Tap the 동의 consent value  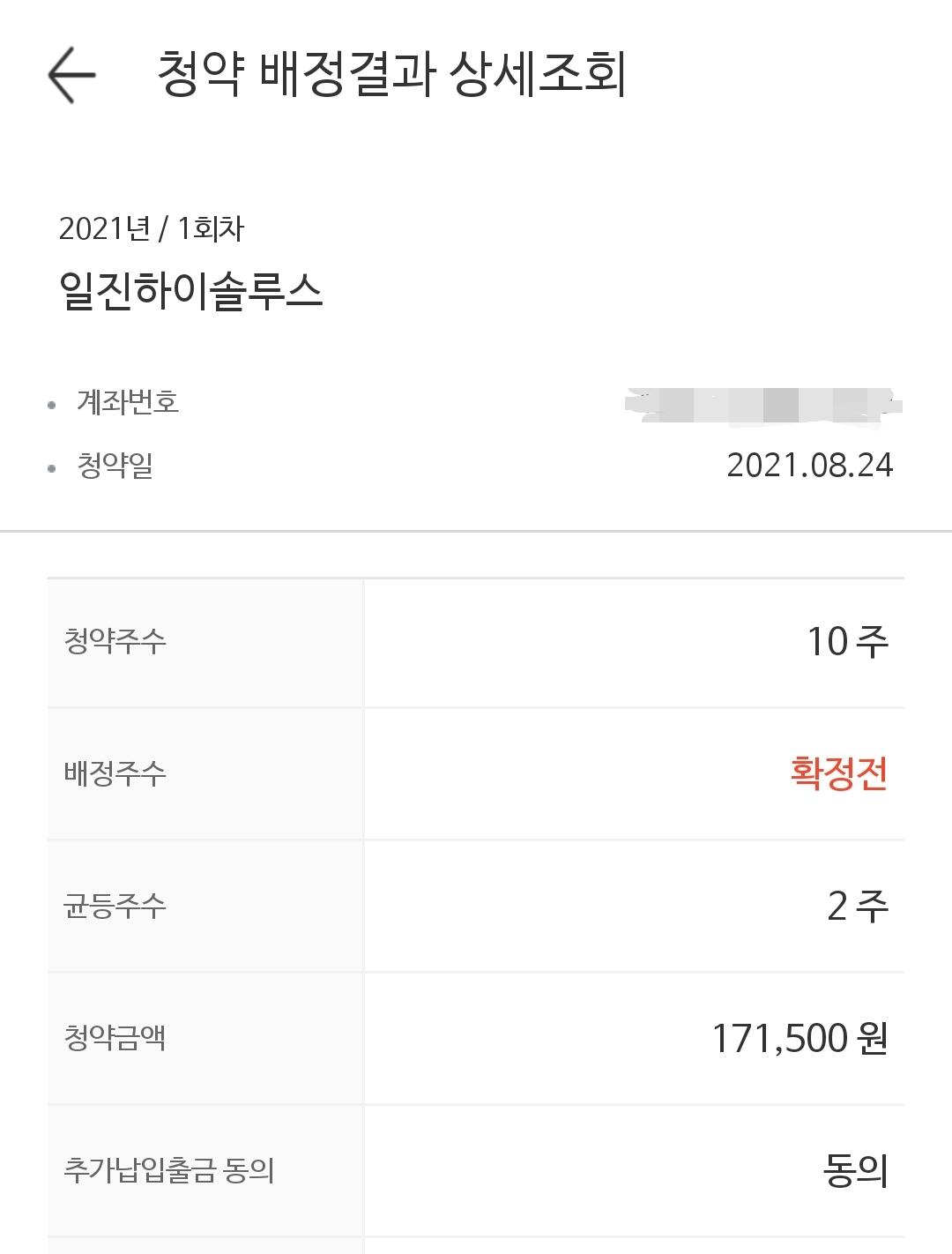(x=854, y=1170)
